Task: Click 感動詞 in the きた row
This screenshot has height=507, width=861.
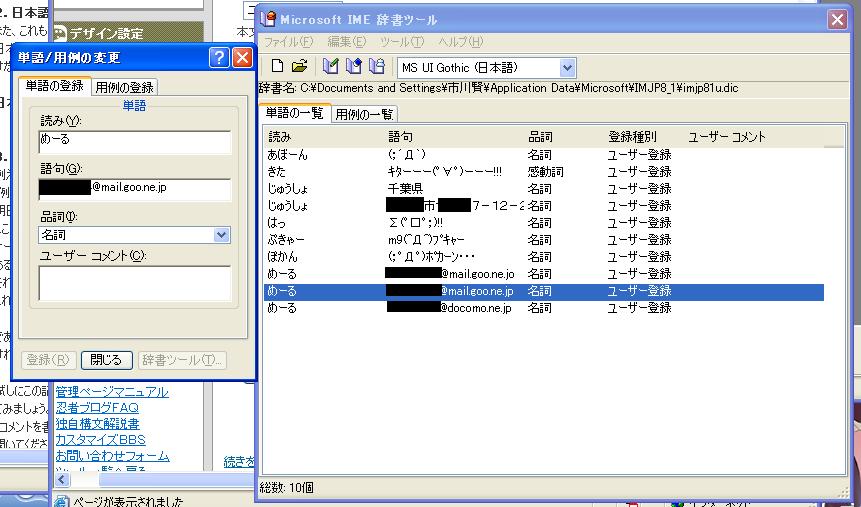Action: point(545,171)
